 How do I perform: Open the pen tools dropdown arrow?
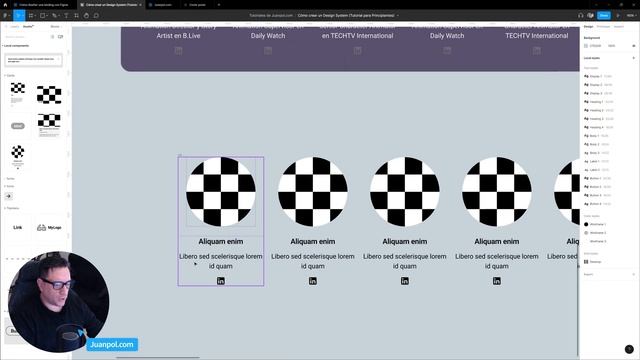pyautogui.click(x=59, y=16)
